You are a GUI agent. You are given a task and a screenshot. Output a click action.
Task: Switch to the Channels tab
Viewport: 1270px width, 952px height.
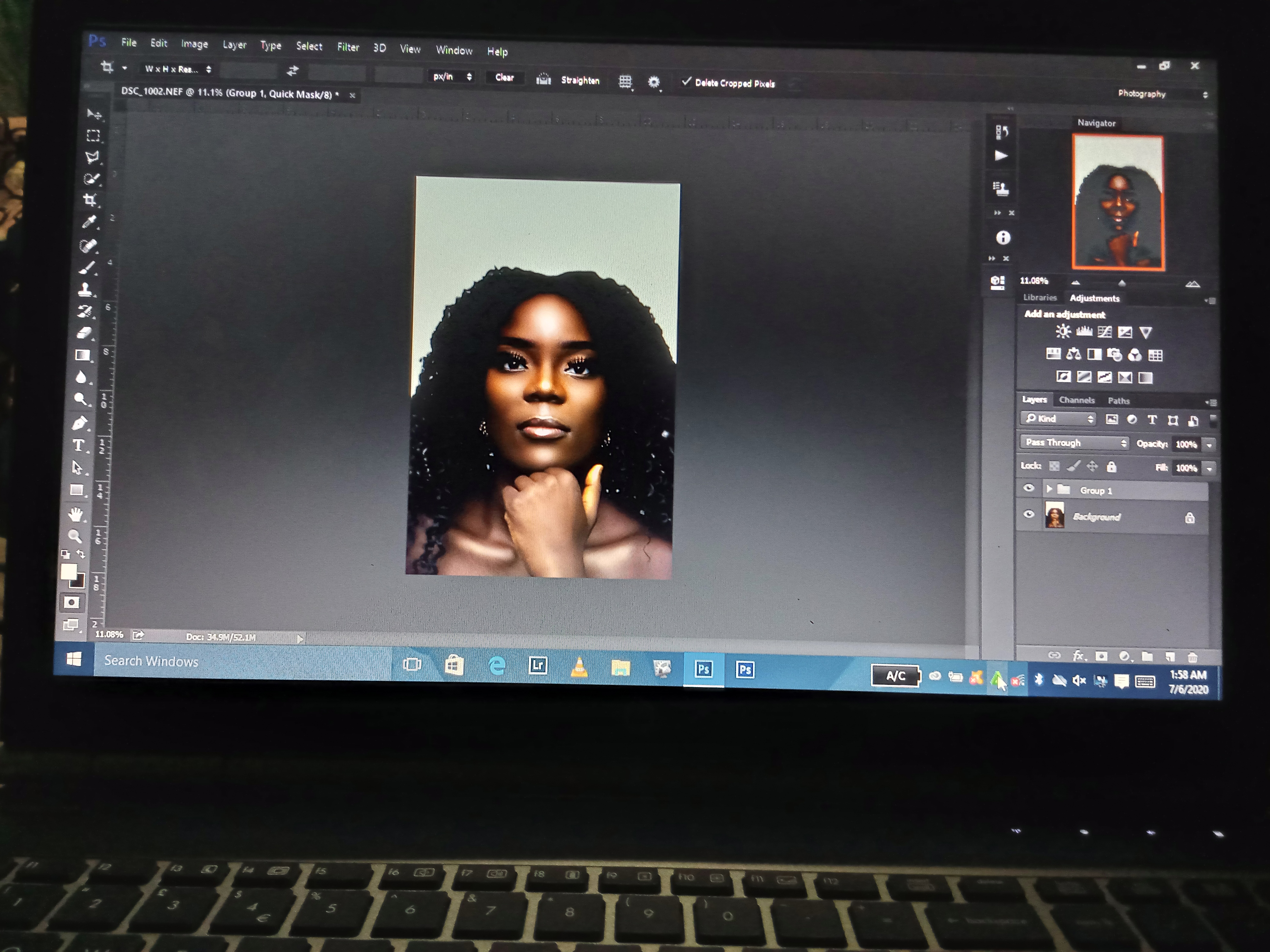(1076, 400)
